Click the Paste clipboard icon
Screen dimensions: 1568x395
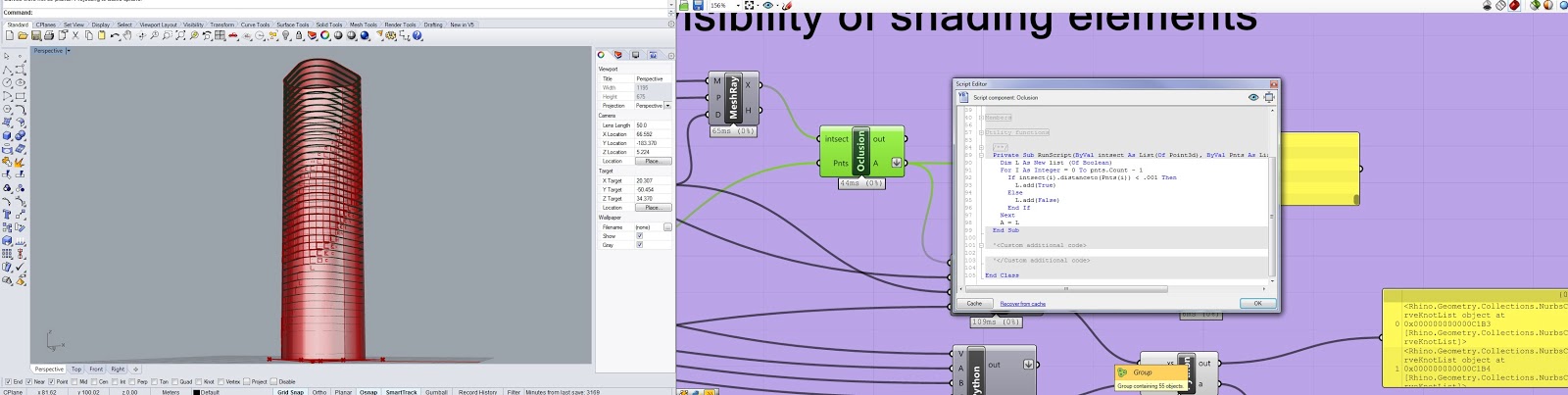point(101,35)
